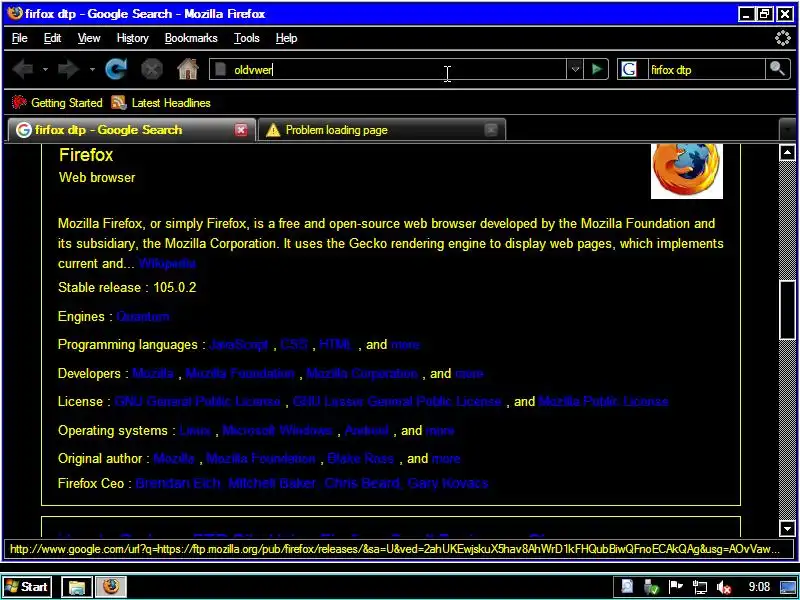800x600 pixels.
Task: Open the Action Center flag icon
Action: click(676, 587)
